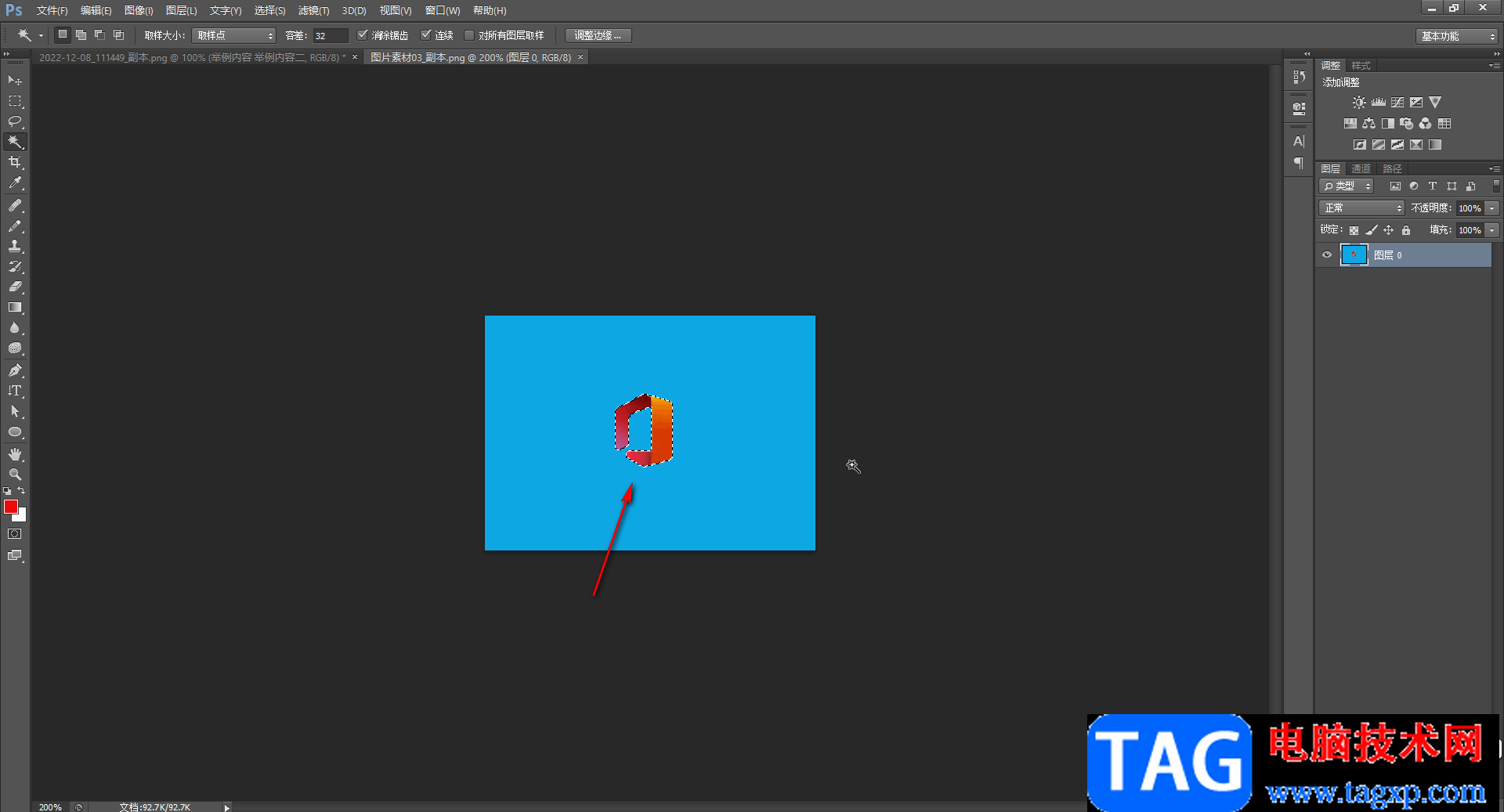Toggle lock all for layer
The width and height of the screenshot is (1504, 812).
(1406, 230)
